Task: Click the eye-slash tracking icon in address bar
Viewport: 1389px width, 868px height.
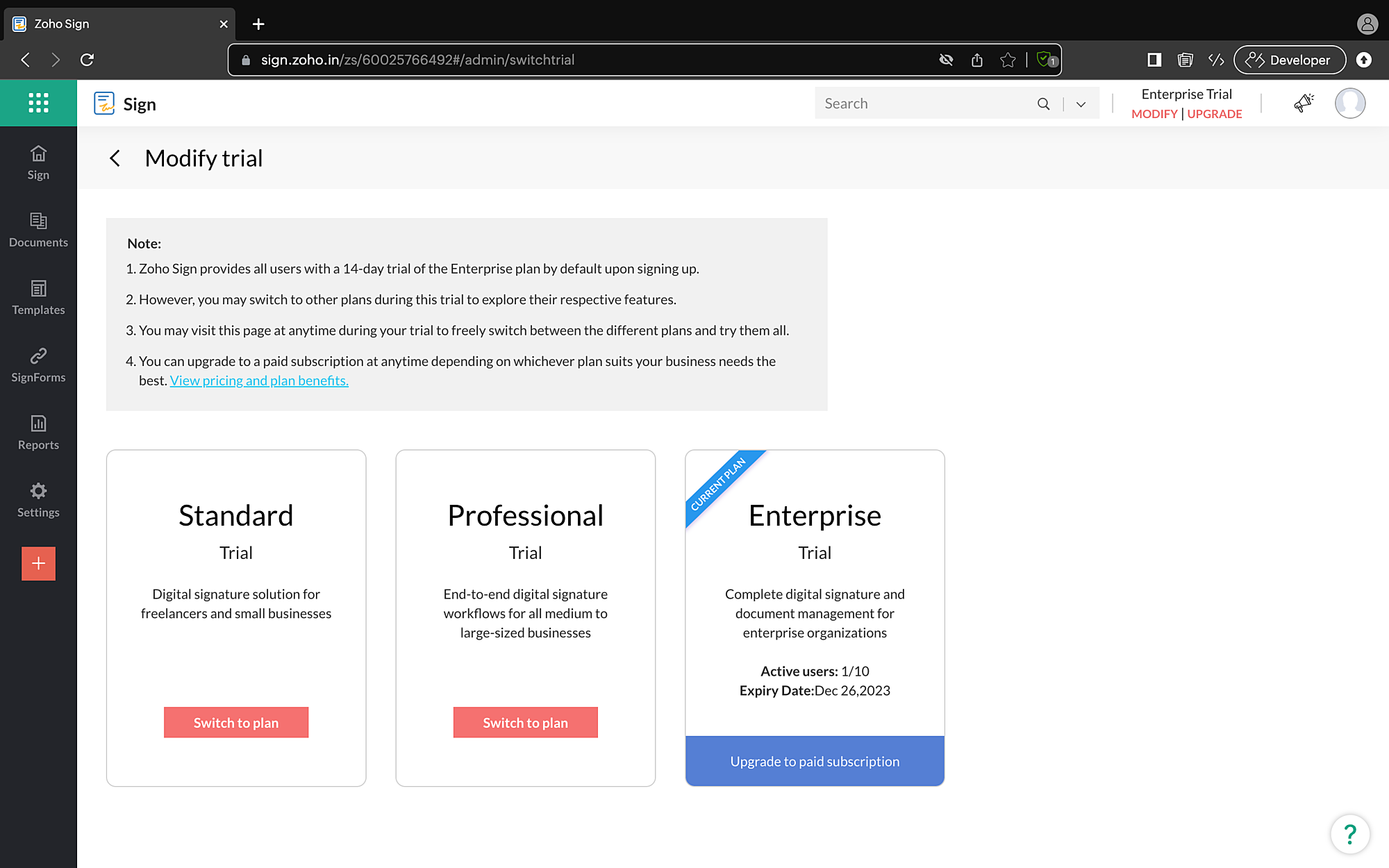Action: [x=946, y=60]
